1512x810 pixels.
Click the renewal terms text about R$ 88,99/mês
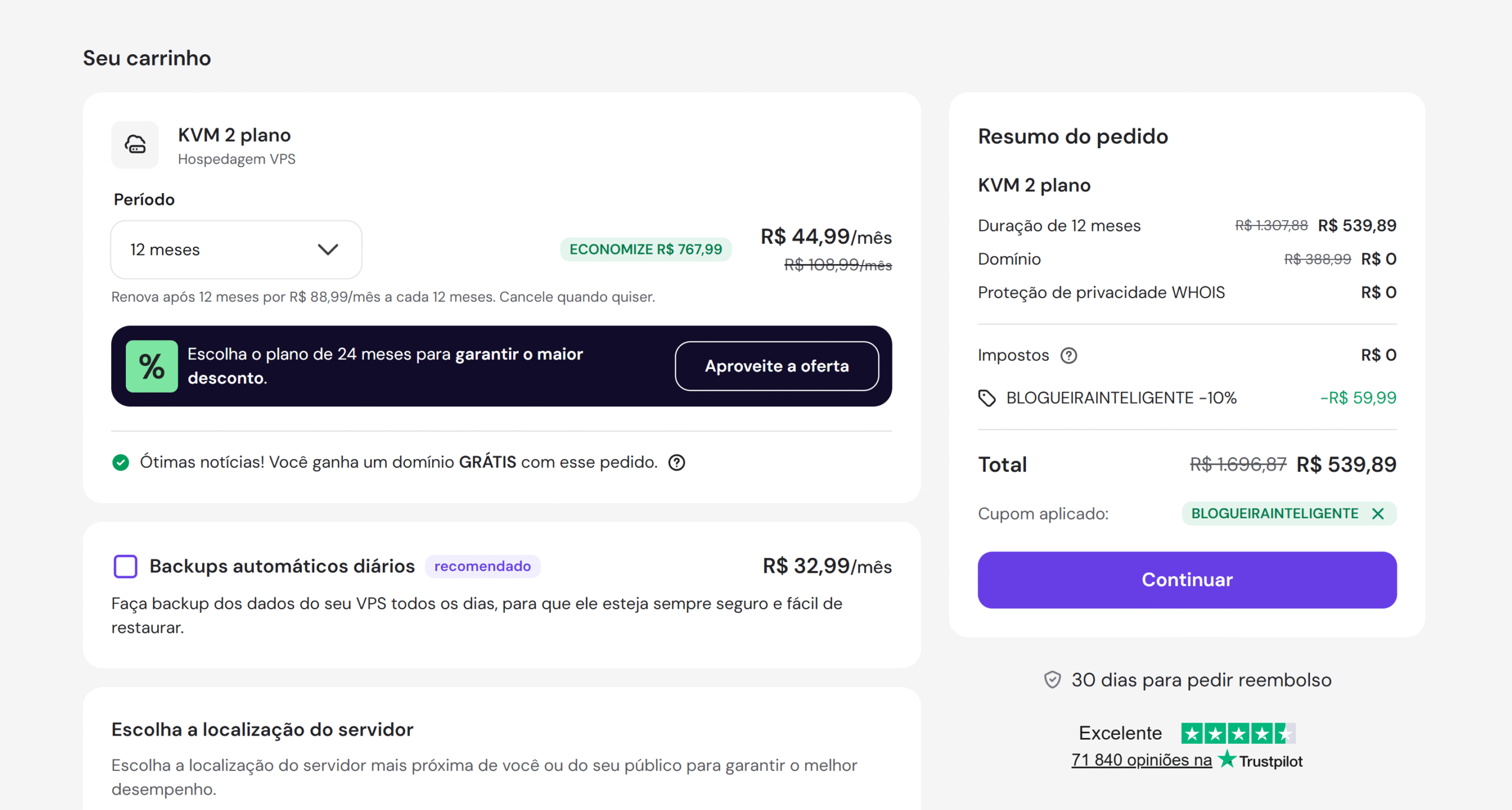(383, 296)
